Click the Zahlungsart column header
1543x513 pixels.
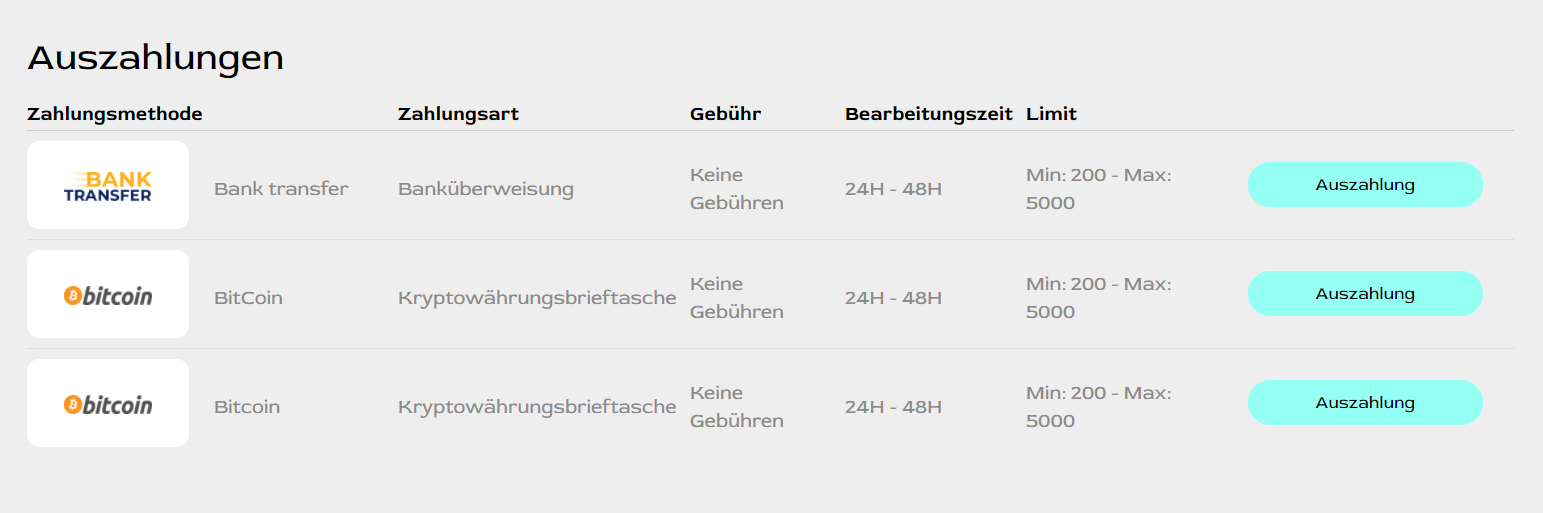pyautogui.click(x=458, y=114)
